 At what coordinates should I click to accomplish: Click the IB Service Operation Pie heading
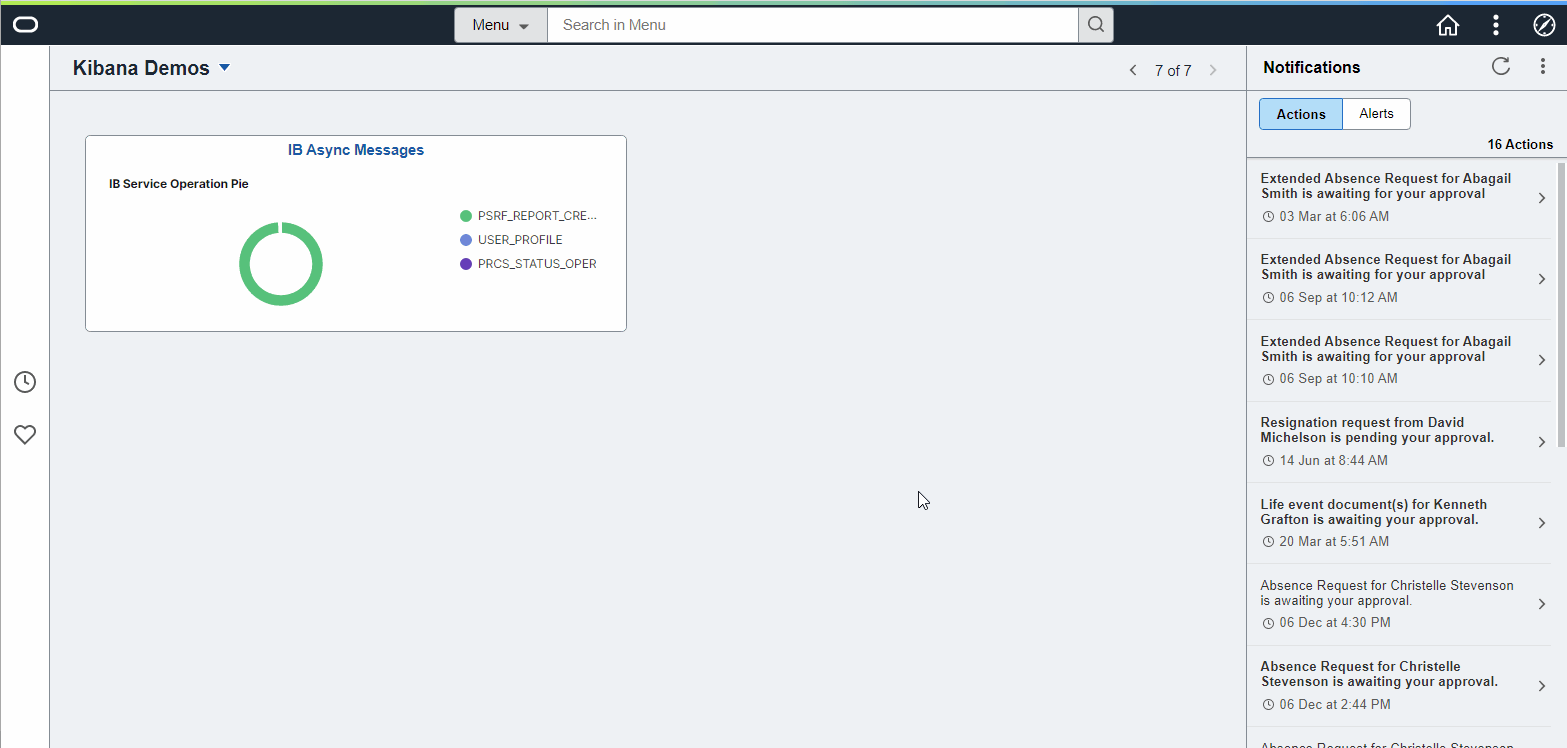(x=179, y=184)
